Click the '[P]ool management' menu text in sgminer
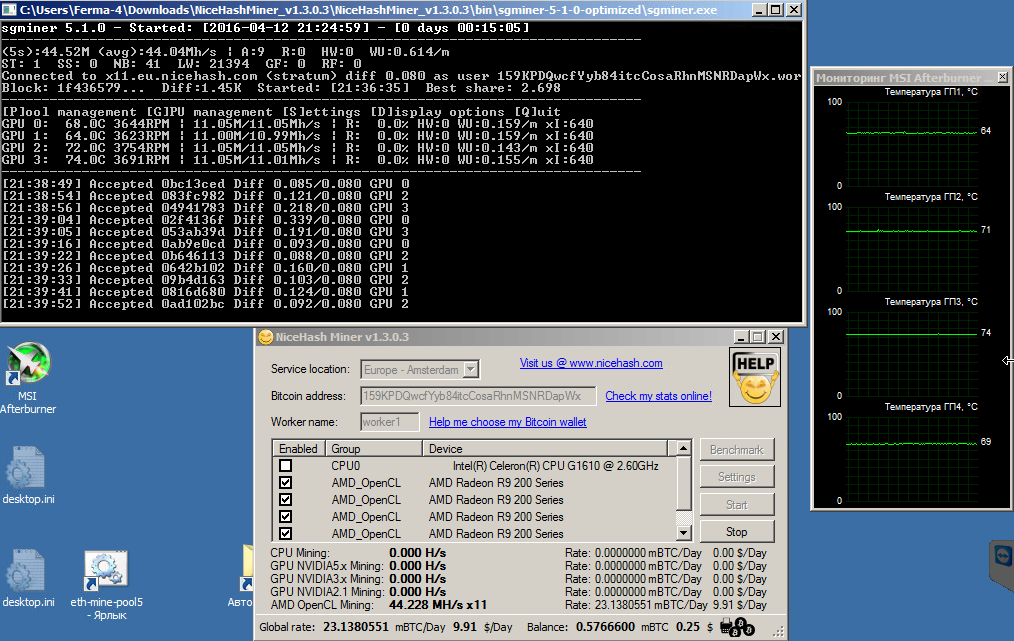This screenshot has width=1014, height=641. pos(70,112)
